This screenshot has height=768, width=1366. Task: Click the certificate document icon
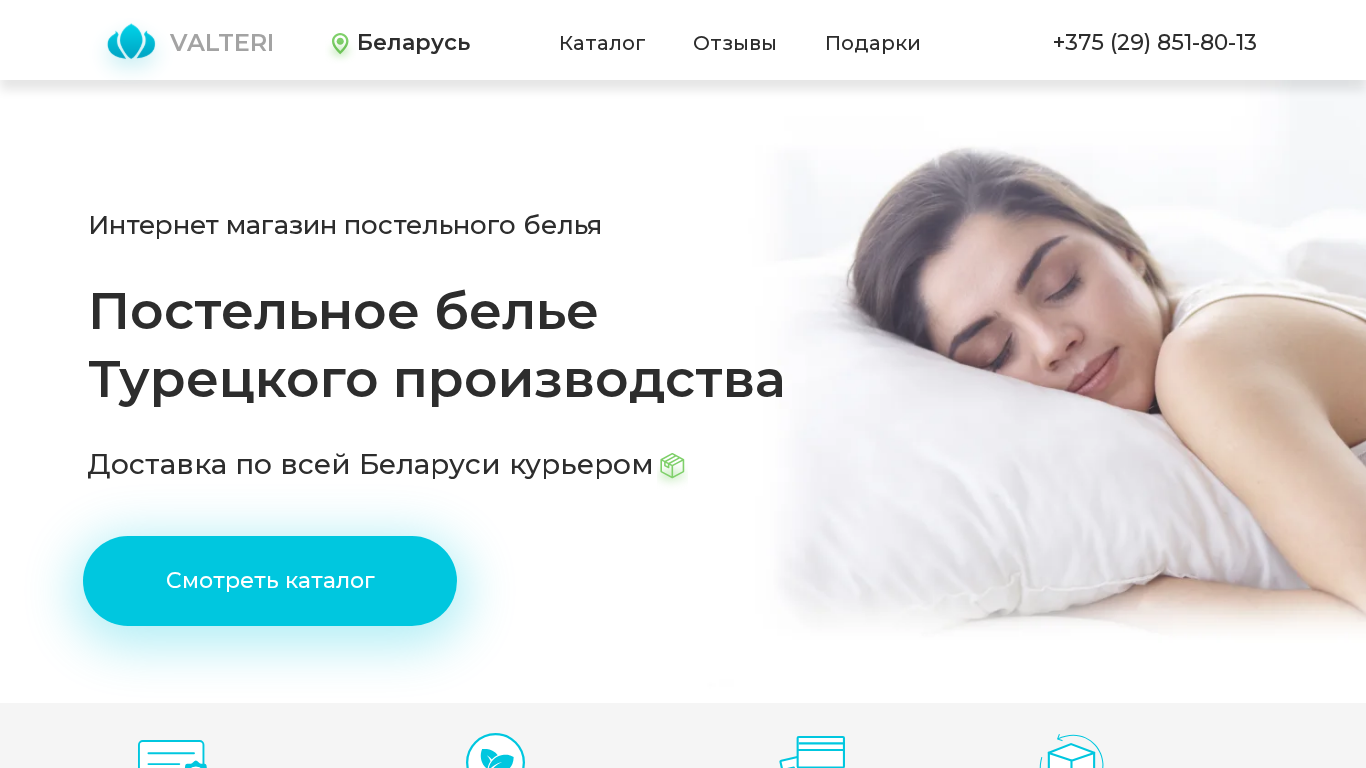(172, 754)
